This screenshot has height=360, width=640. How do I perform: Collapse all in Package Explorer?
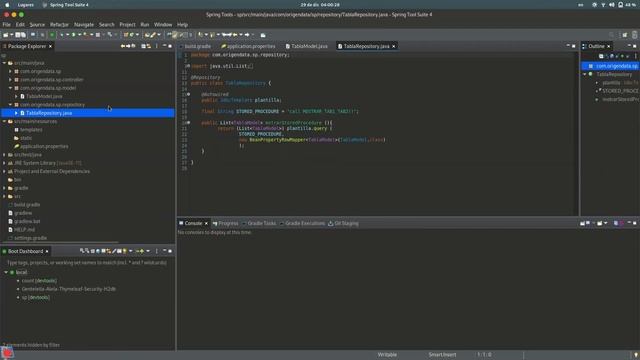[x=143, y=46]
